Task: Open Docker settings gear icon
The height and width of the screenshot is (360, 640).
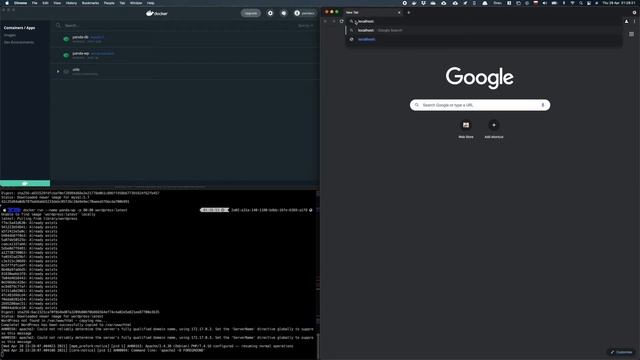Action: point(270,13)
